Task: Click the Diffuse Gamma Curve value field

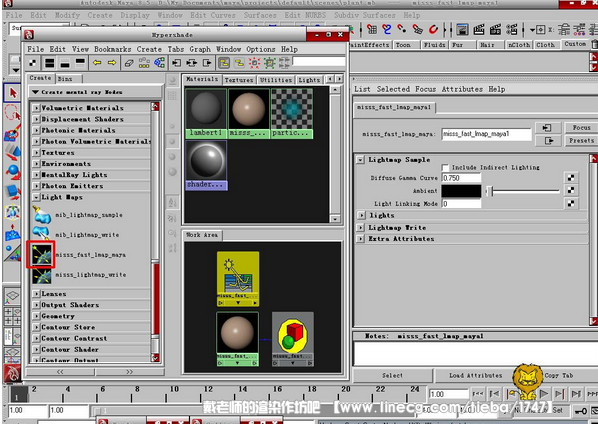Action: click(461, 178)
